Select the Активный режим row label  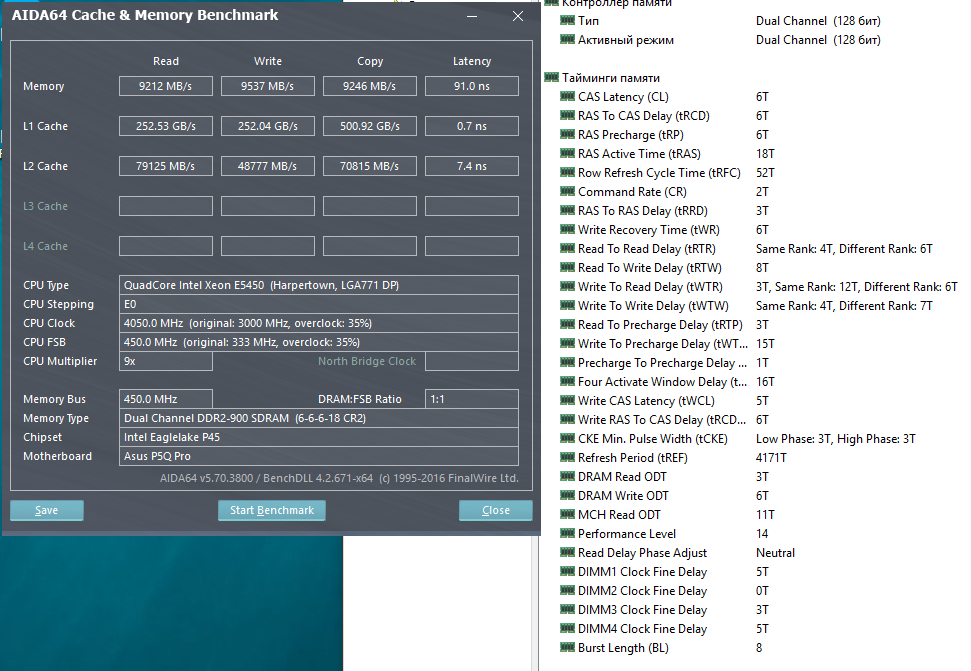(625, 40)
